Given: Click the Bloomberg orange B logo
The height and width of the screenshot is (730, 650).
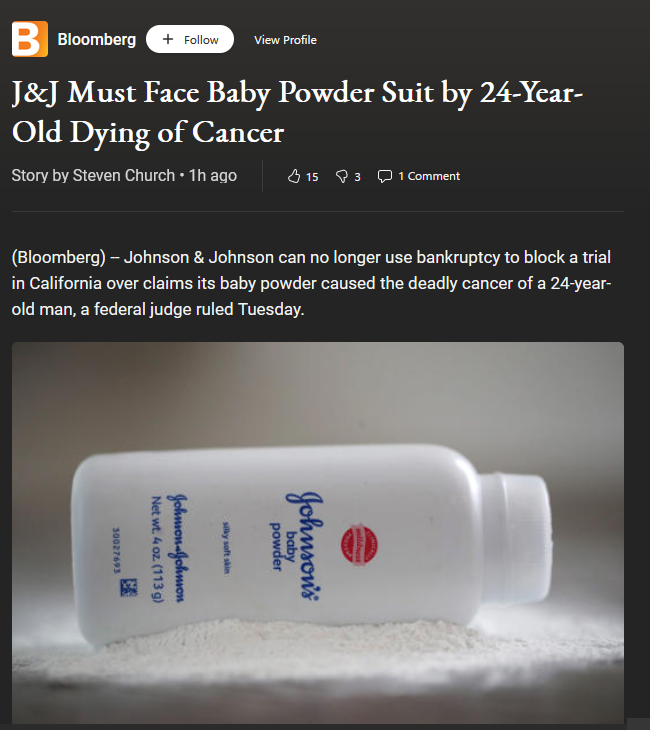Looking at the screenshot, I should [30, 39].
